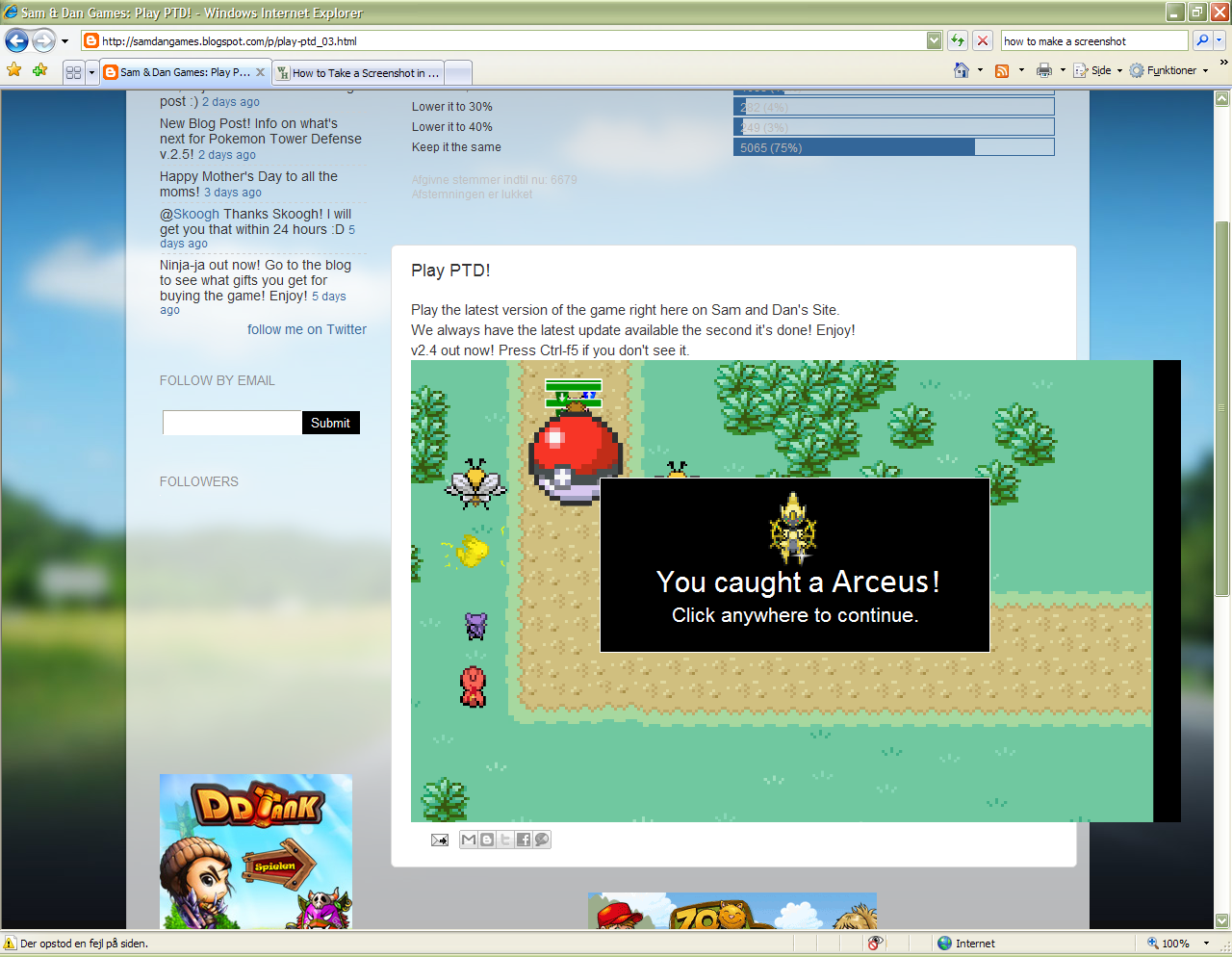Screen dimensions: 1232x957
Task: Click the vertical scrollbar thumb
Action: (x=1222, y=409)
